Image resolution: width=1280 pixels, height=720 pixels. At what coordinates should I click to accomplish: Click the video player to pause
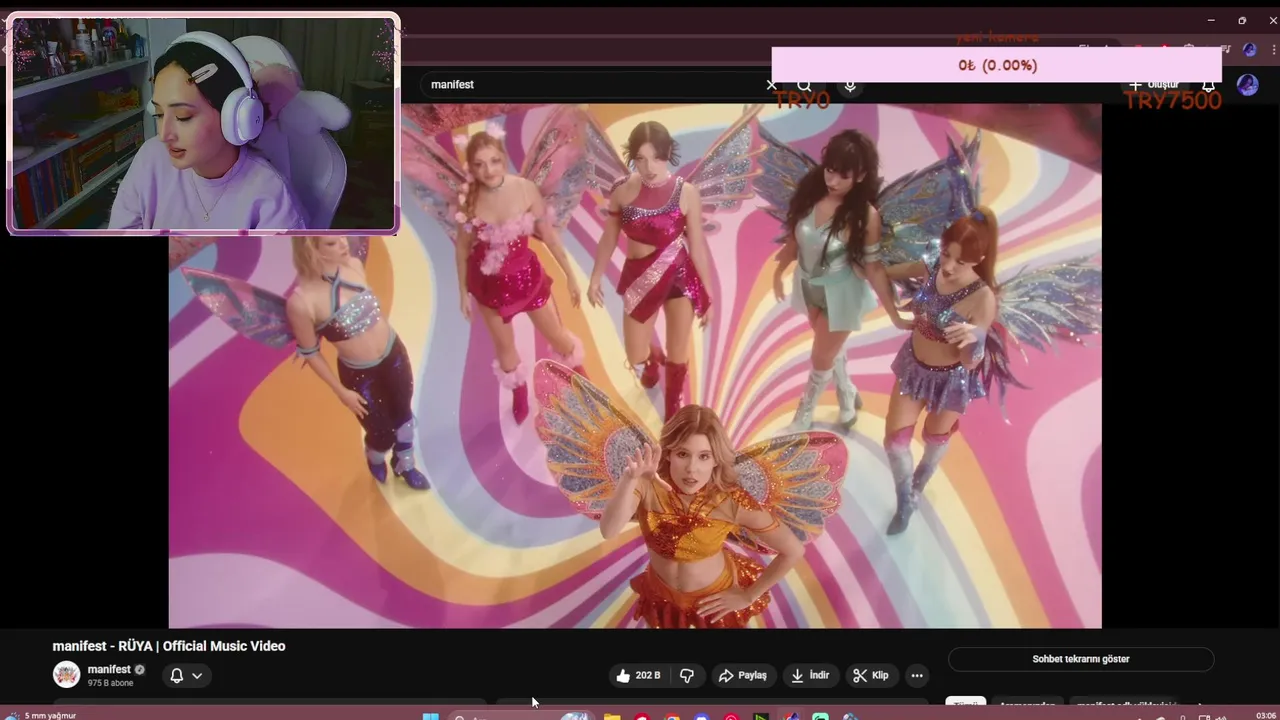635,366
